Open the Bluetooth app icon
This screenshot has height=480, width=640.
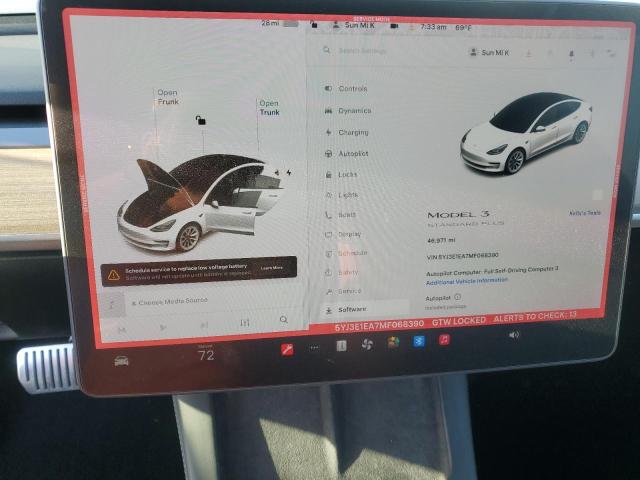(x=419, y=341)
